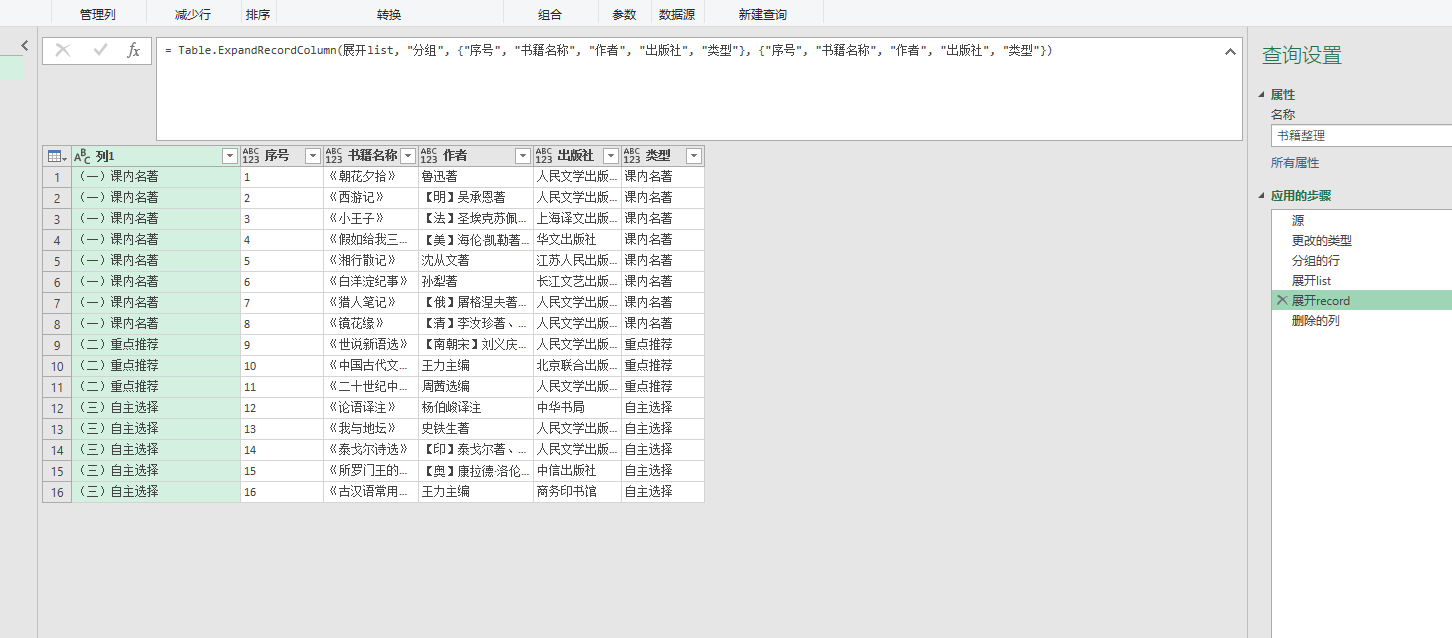The width and height of the screenshot is (1452, 638).
Task: Click the ABC data type icon on 列1
Action: 82,156
